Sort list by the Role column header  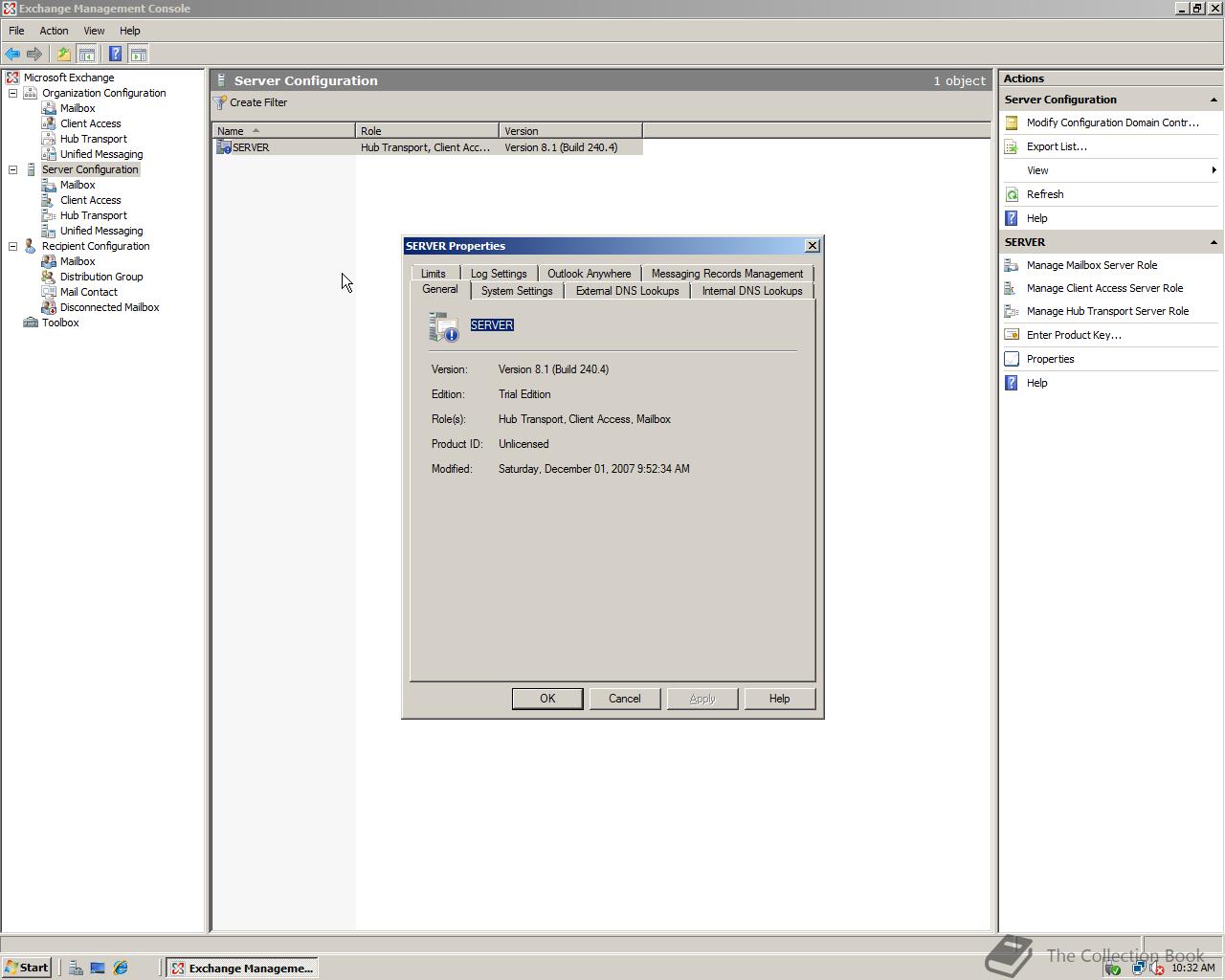coord(427,131)
